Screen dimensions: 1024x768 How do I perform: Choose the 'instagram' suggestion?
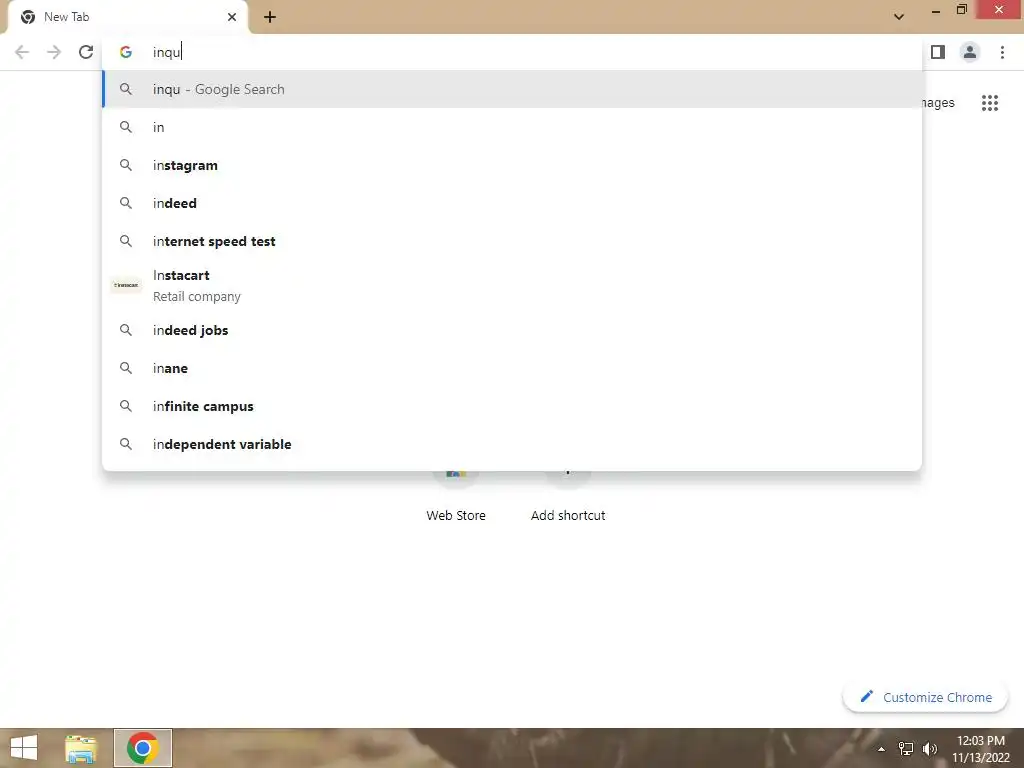tap(512, 165)
